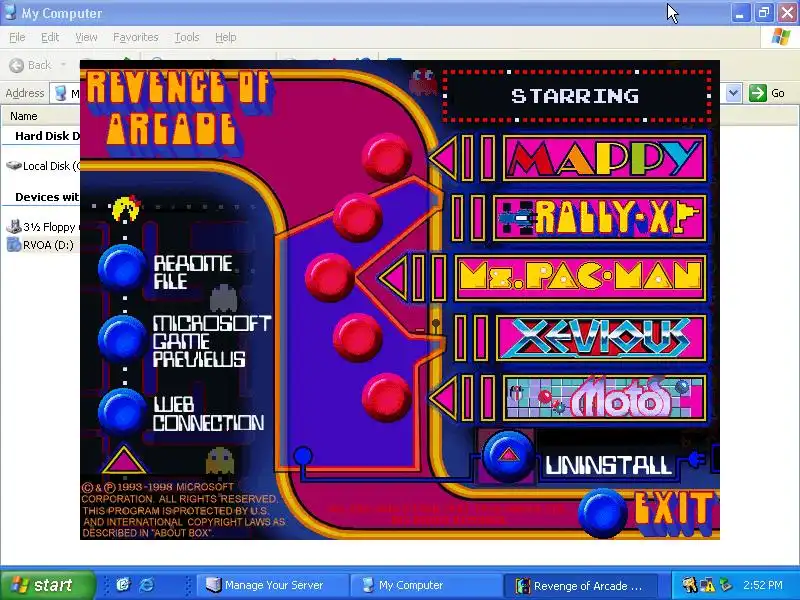Click the pink triangle below Web Connection
The width and height of the screenshot is (800, 600).
123,459
